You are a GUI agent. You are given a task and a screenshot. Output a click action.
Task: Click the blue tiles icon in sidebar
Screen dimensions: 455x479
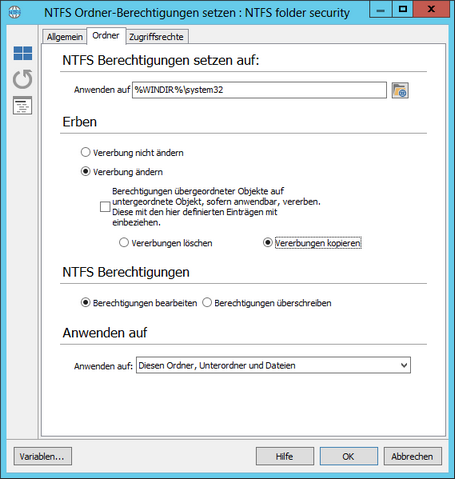pos(23,53)
